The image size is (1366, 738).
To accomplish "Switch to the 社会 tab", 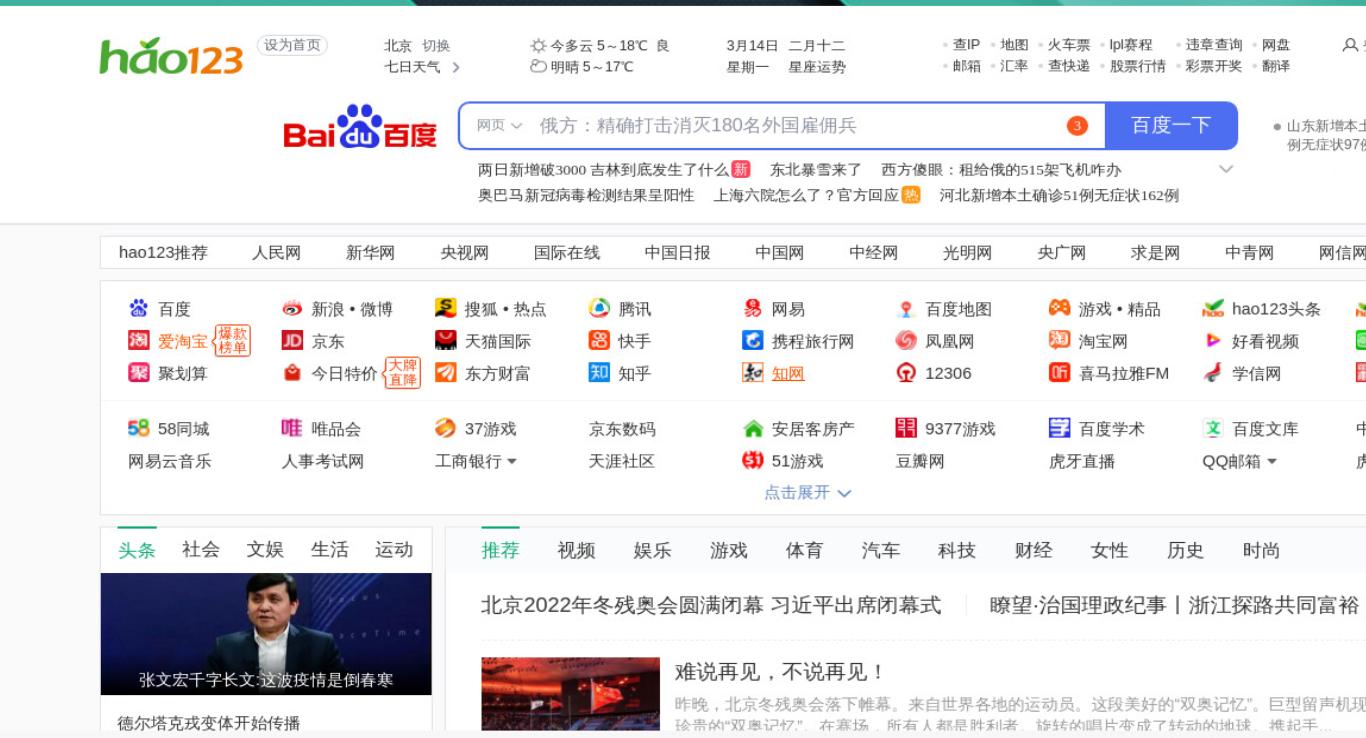I will [201, 549].
